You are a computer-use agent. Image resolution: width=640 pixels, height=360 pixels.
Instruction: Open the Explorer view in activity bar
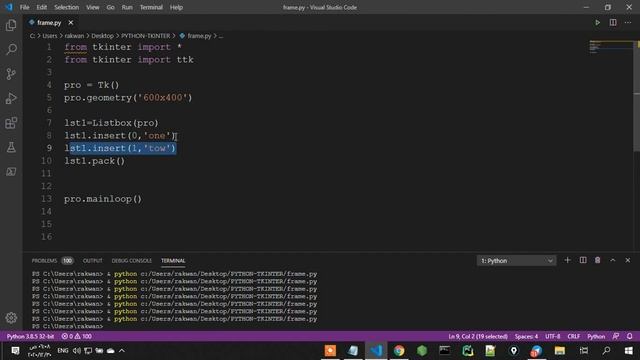tap(11, 25)
